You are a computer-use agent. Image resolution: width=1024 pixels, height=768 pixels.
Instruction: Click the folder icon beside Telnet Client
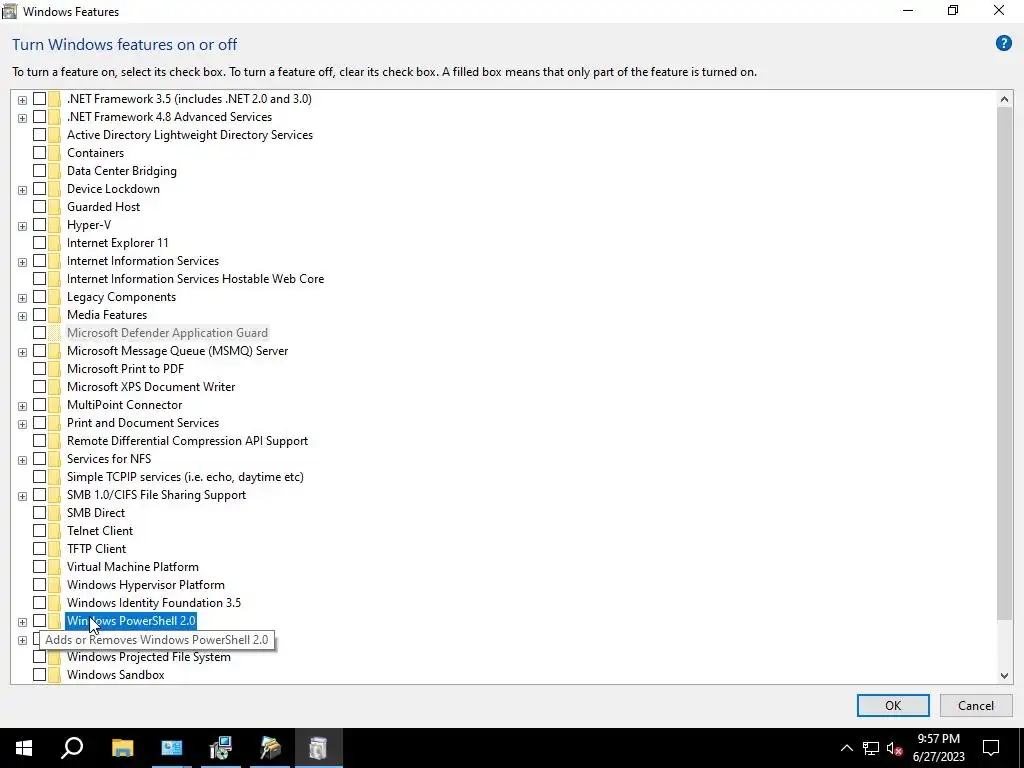click(54, 531)
